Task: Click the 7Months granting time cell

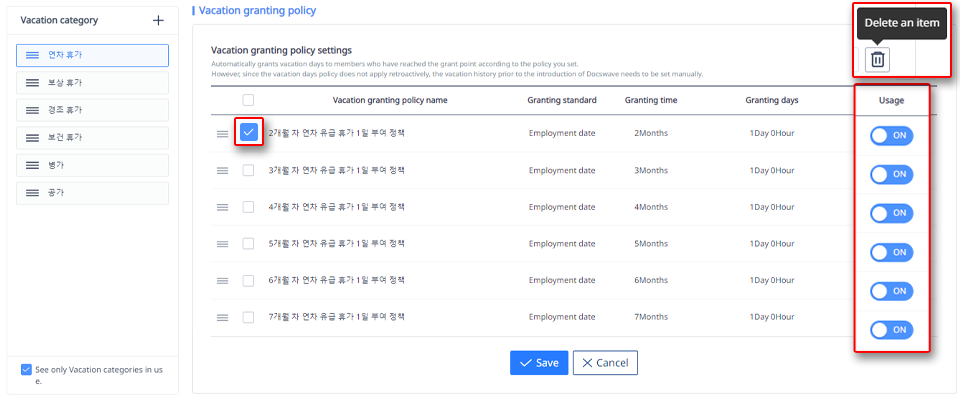Action: (651, 317)
